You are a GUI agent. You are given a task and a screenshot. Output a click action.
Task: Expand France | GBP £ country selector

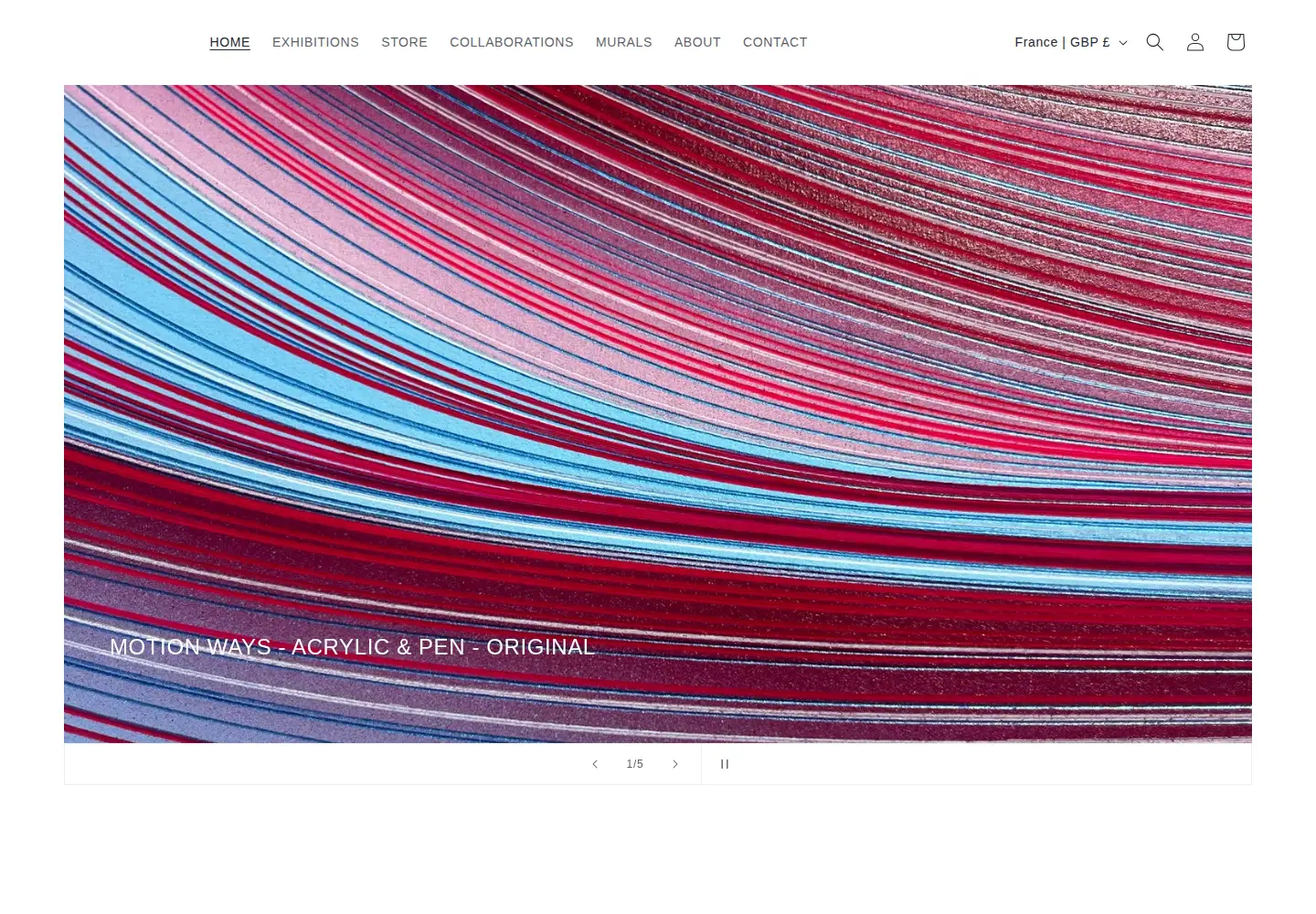(1071, 42)
